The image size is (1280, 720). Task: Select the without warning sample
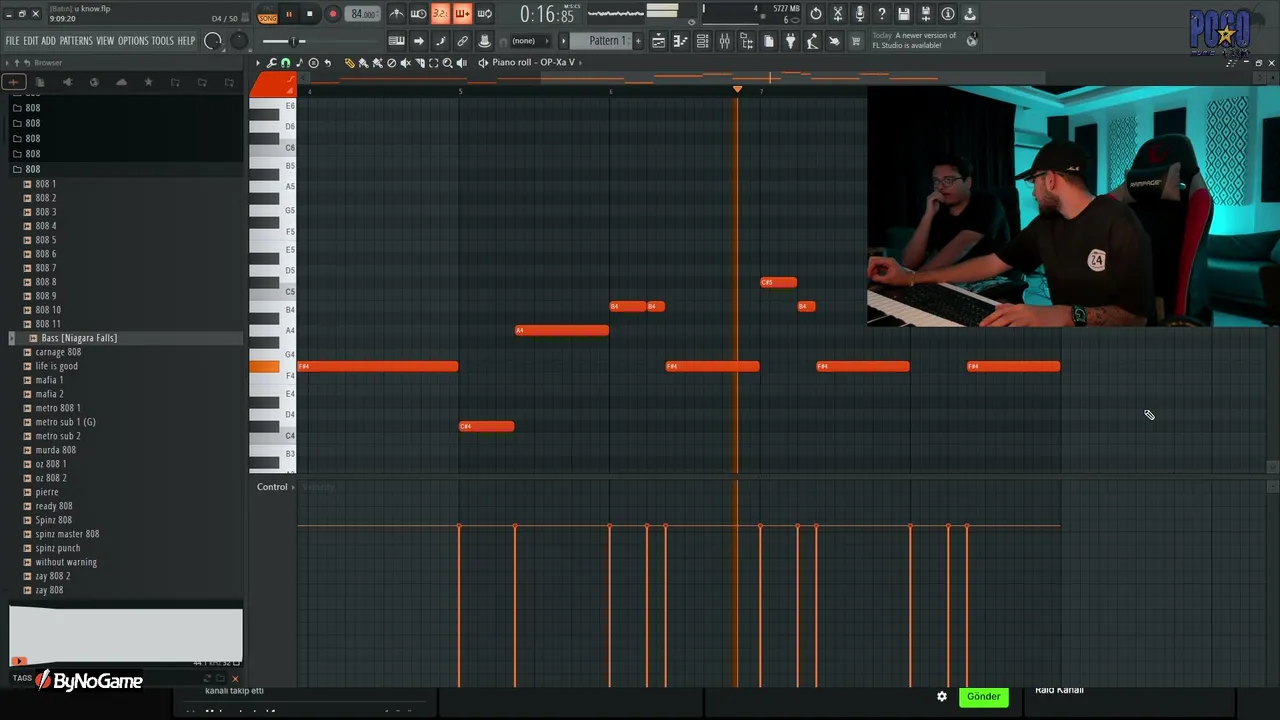pos(66,562)
